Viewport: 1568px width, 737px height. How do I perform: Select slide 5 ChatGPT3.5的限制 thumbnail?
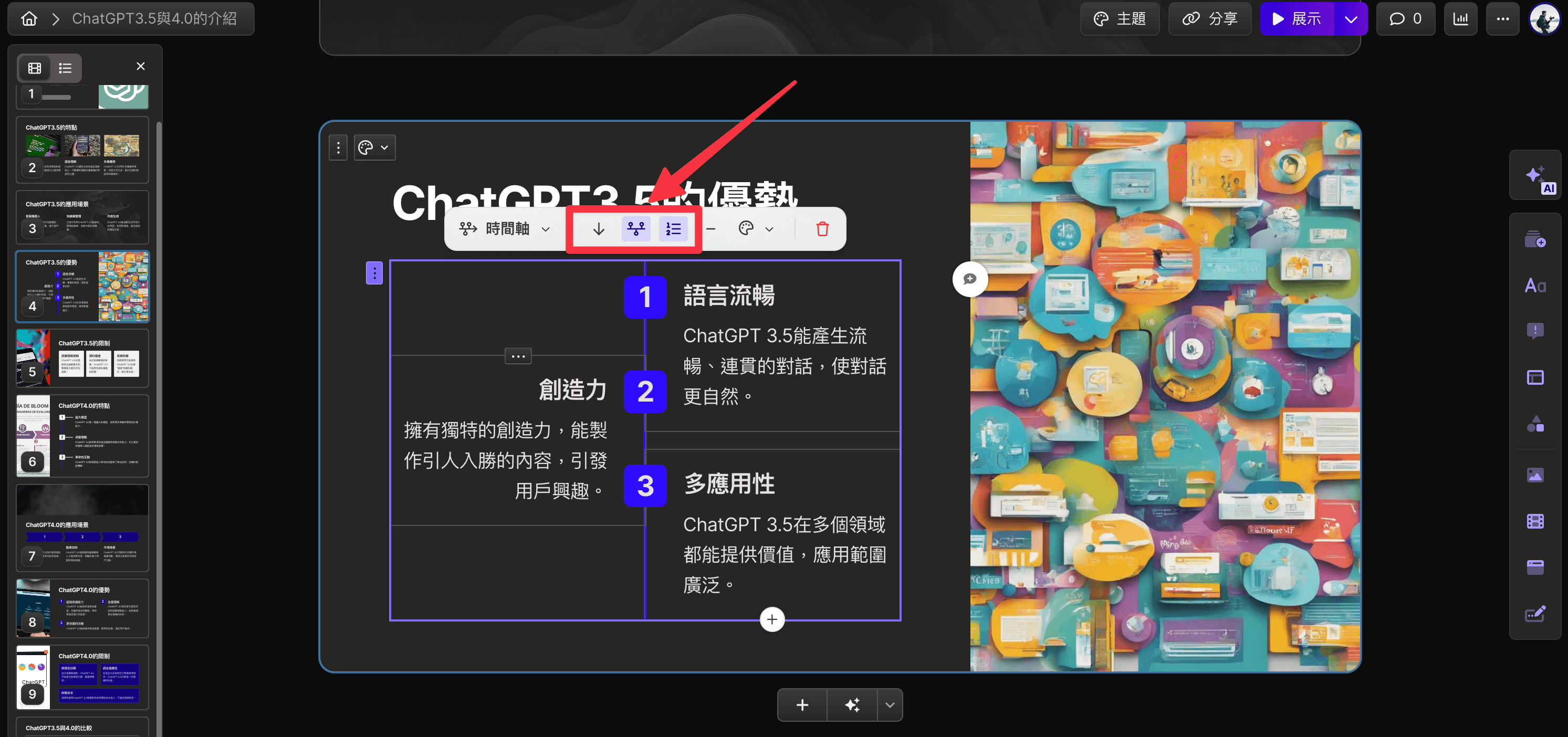click(82, 358)
